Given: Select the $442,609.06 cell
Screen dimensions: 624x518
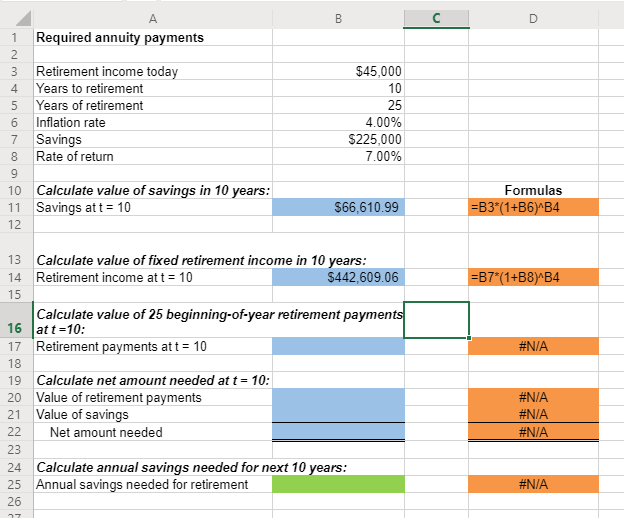Looking at the screenshot, I should (338, 277).
